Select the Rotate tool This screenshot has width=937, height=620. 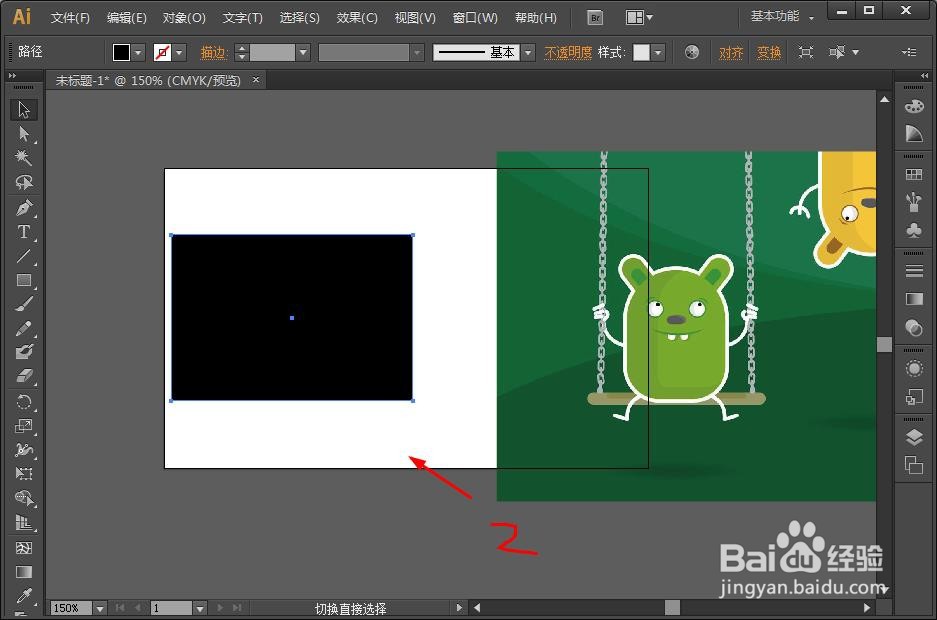coord(24,401)
